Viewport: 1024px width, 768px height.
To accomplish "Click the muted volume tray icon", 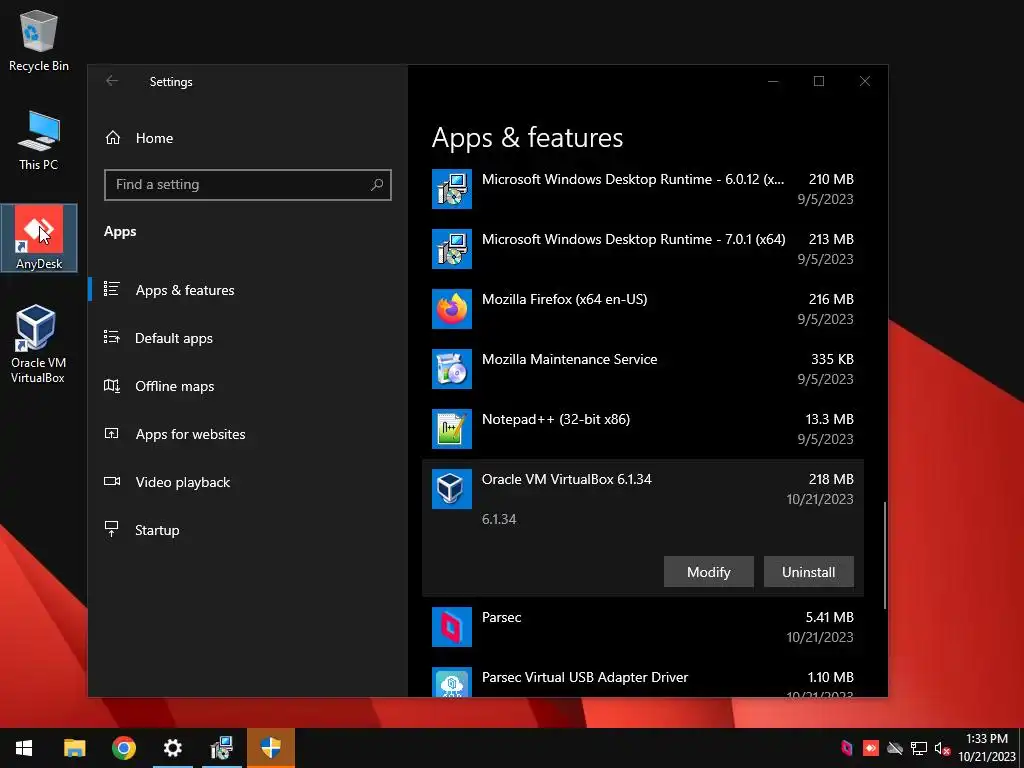I will pos(942,748).
